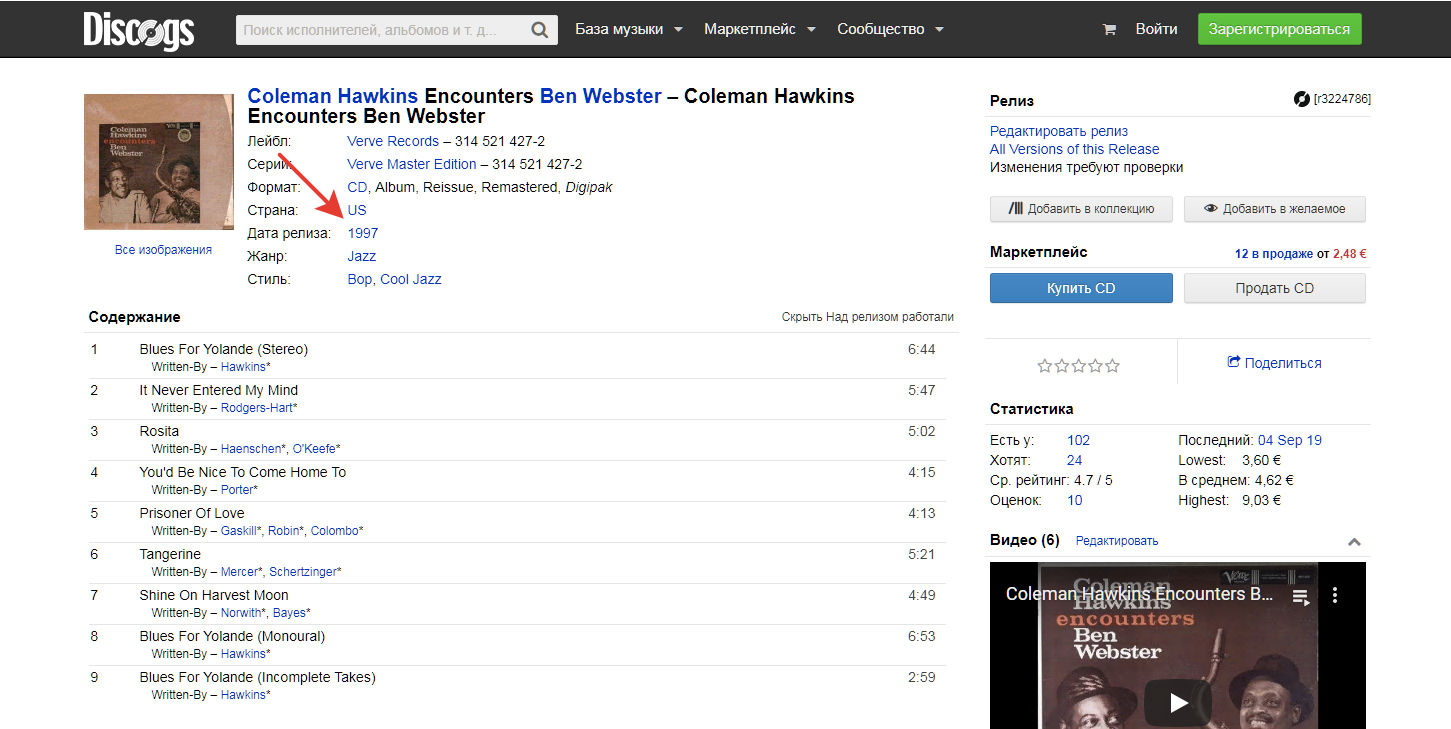Click Скрыть Над релизом работали toggle link

point(868,316)
